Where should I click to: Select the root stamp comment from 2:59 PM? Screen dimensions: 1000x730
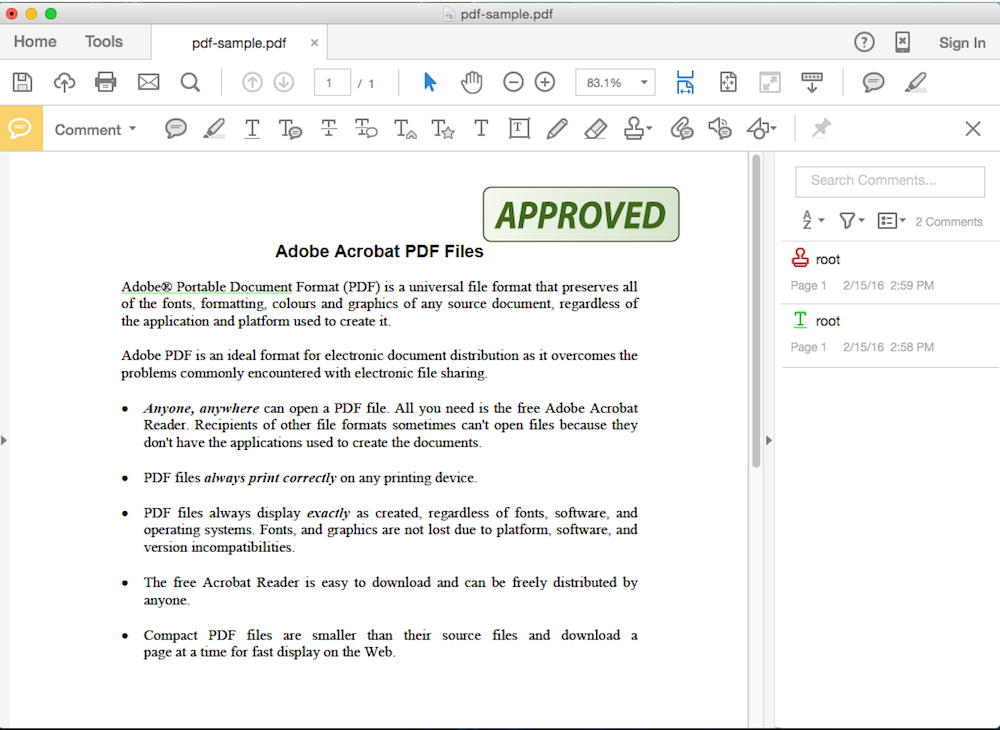click(x=890, y=272)
